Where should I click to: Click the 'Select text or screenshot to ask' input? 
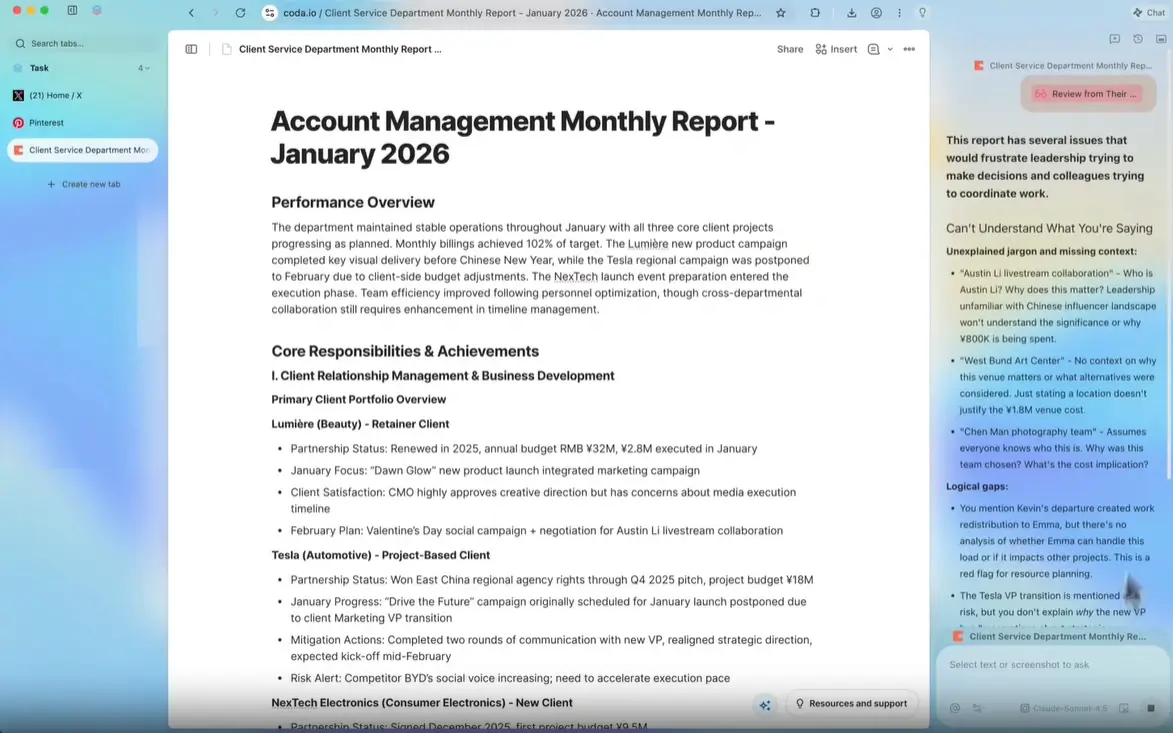pos(1040,665)
